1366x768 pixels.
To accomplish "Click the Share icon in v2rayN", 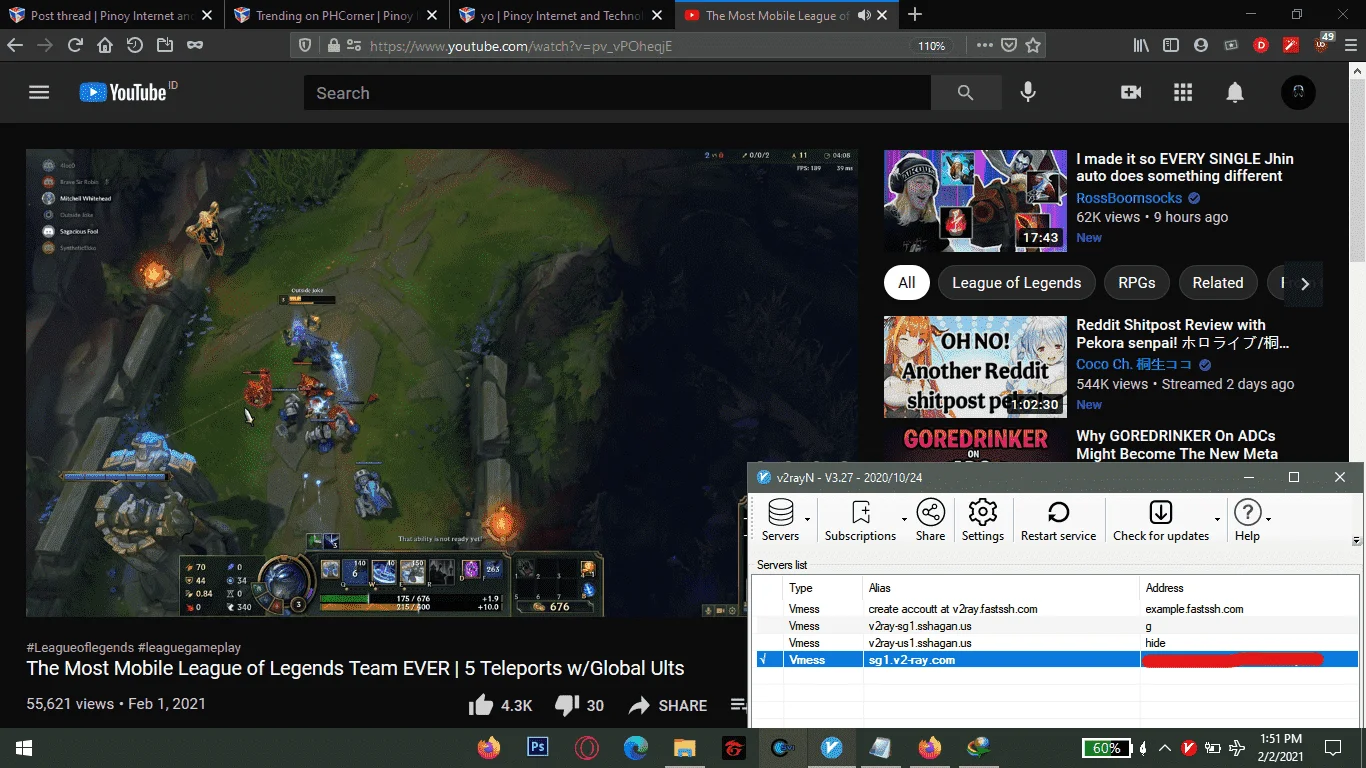I will click(x=930, y=521).
